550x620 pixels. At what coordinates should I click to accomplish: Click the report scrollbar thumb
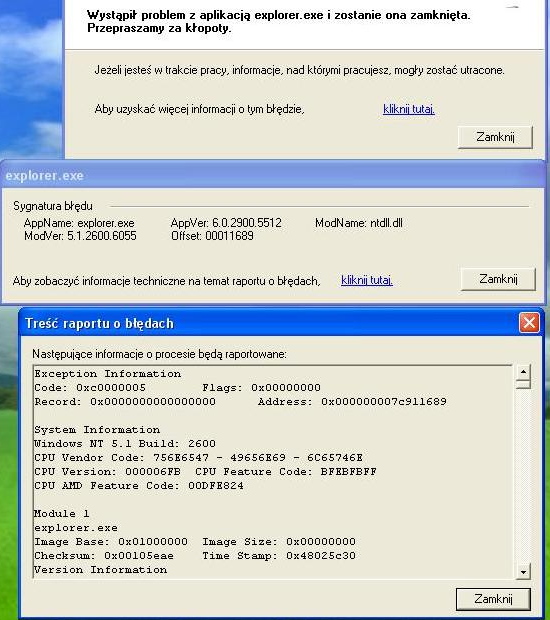pos(523,384)
